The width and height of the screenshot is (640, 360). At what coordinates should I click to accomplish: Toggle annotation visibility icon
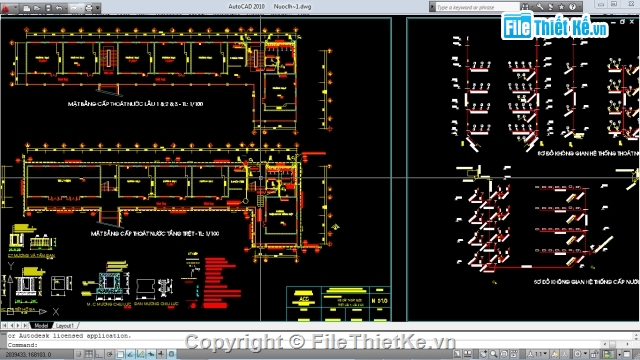point(555,354)
